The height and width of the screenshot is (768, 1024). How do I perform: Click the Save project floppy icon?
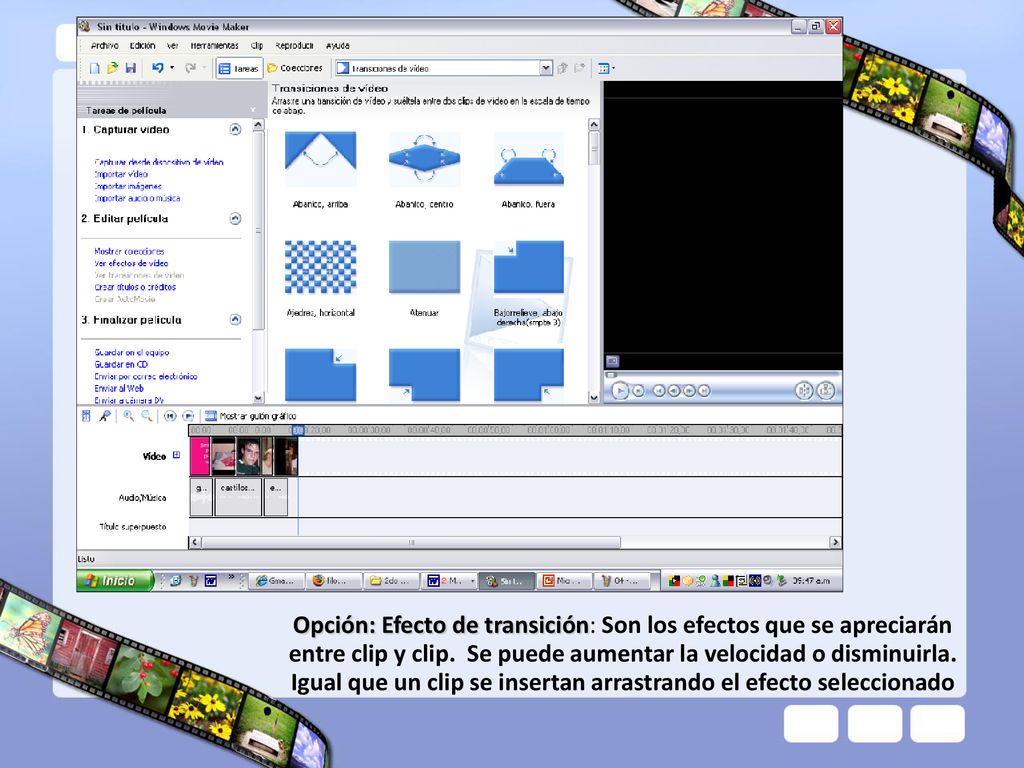[131, 68]
